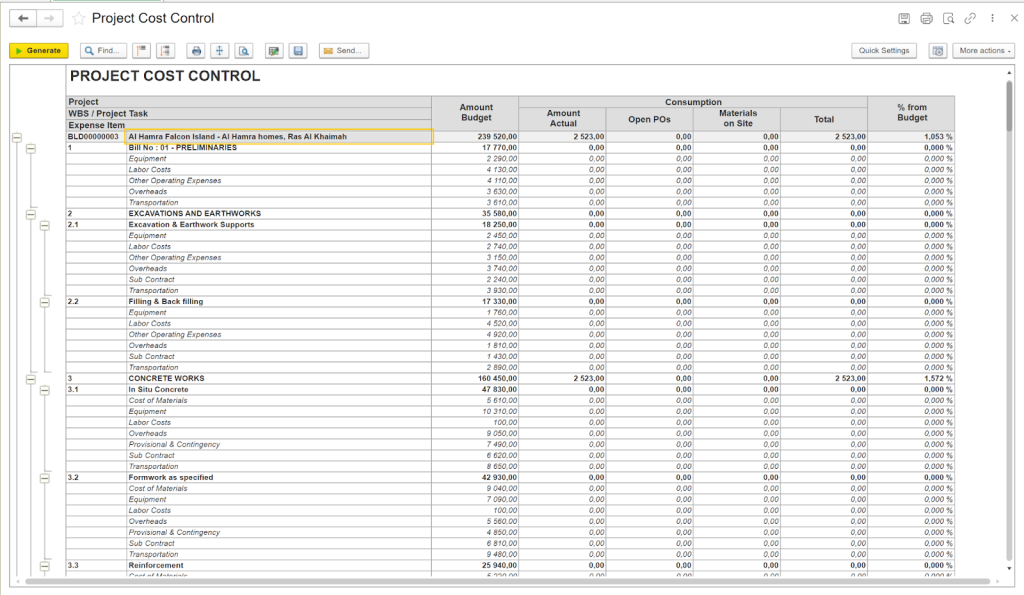The width and height of the screenshot is (1024, 595).
Task: Click the print icon in the title bar
Action: tap(927, 18)
